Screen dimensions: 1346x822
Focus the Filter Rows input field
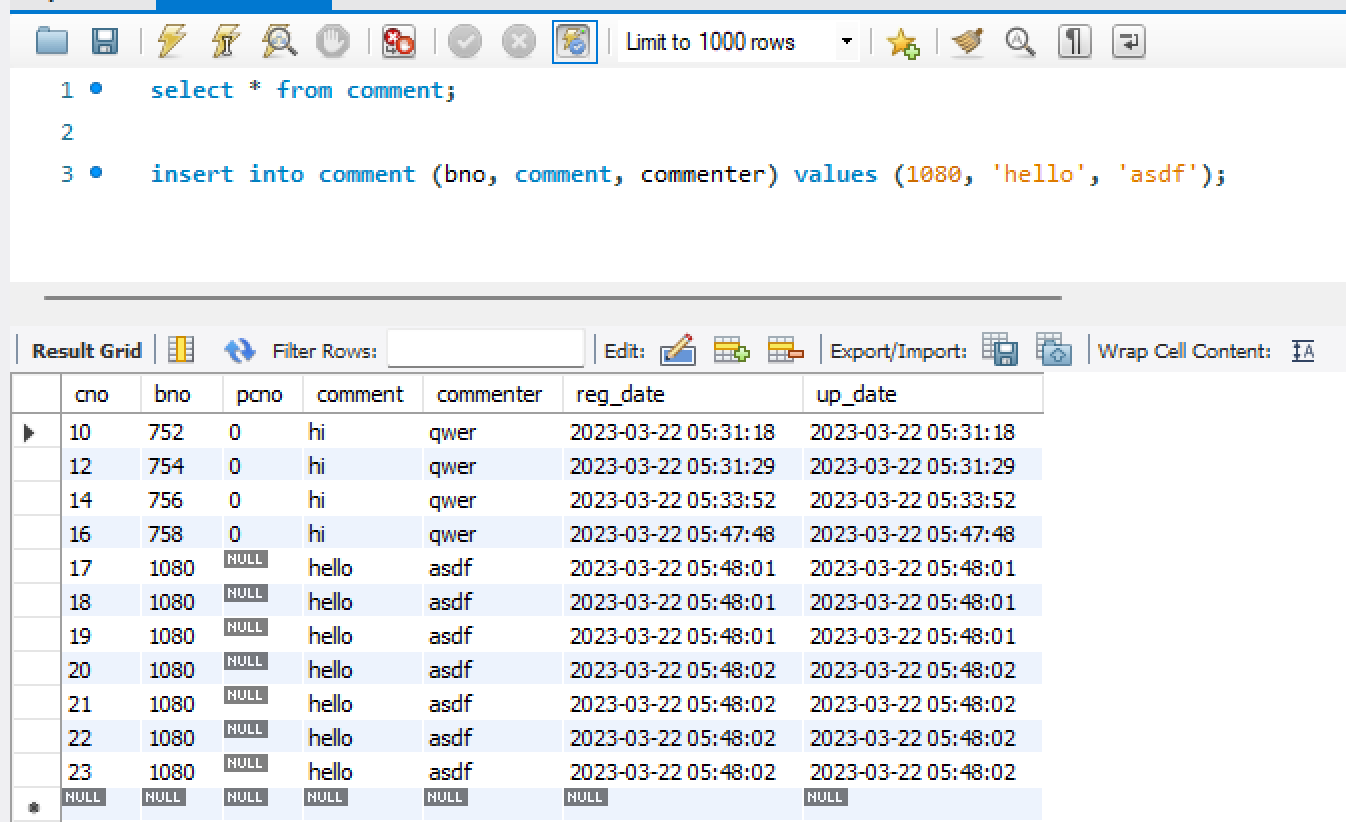point(485,350)
